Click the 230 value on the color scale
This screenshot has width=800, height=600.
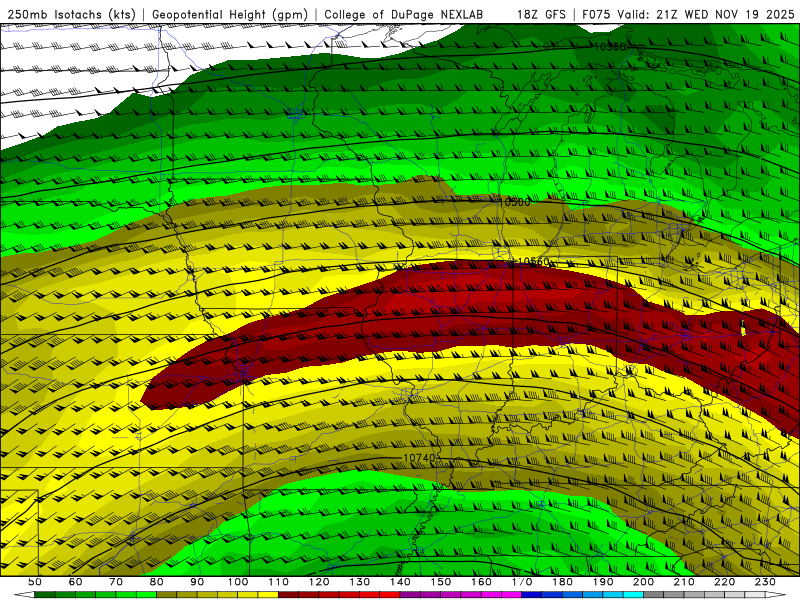coord(765,582)
